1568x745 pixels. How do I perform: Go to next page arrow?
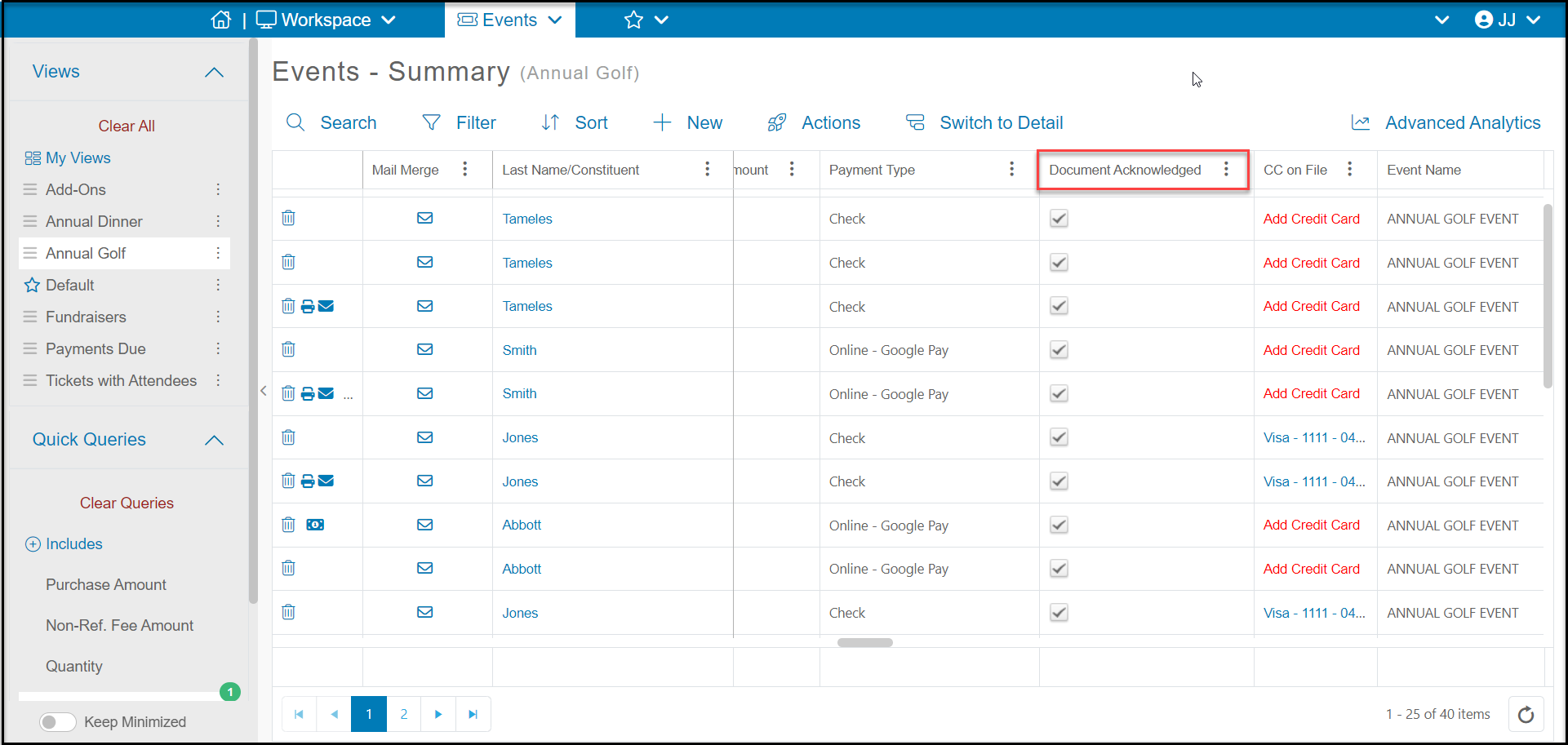pos(438,714)
